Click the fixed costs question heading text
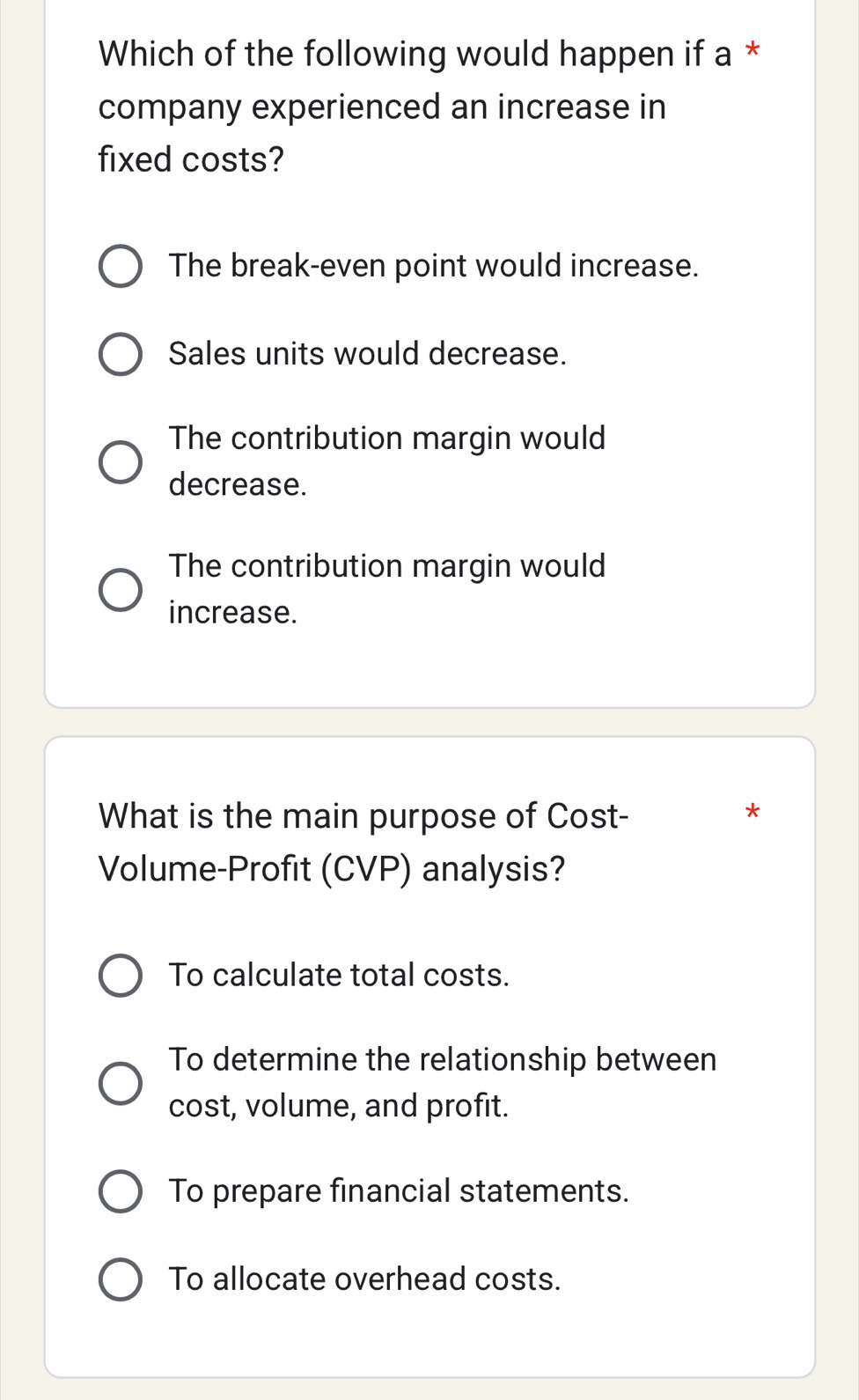This screenshot has width=859, height=1400. 383,107
